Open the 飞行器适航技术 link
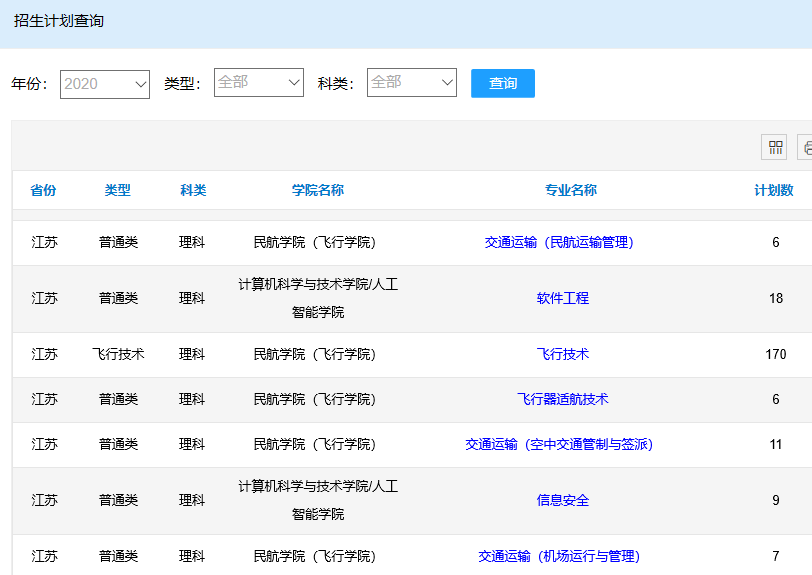812x575 pixels. click(x=563, y=399)
